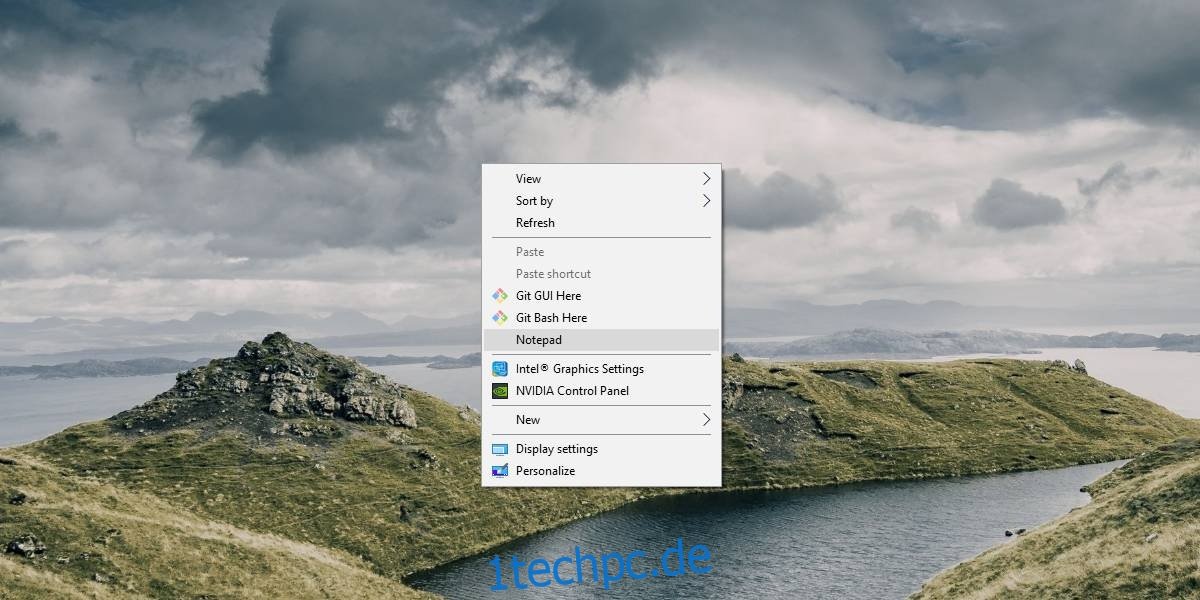This screenshot has width=1200, height=600.
Task: Choose Git Bash Here from the menu
Action: click(x=601, y=318)
